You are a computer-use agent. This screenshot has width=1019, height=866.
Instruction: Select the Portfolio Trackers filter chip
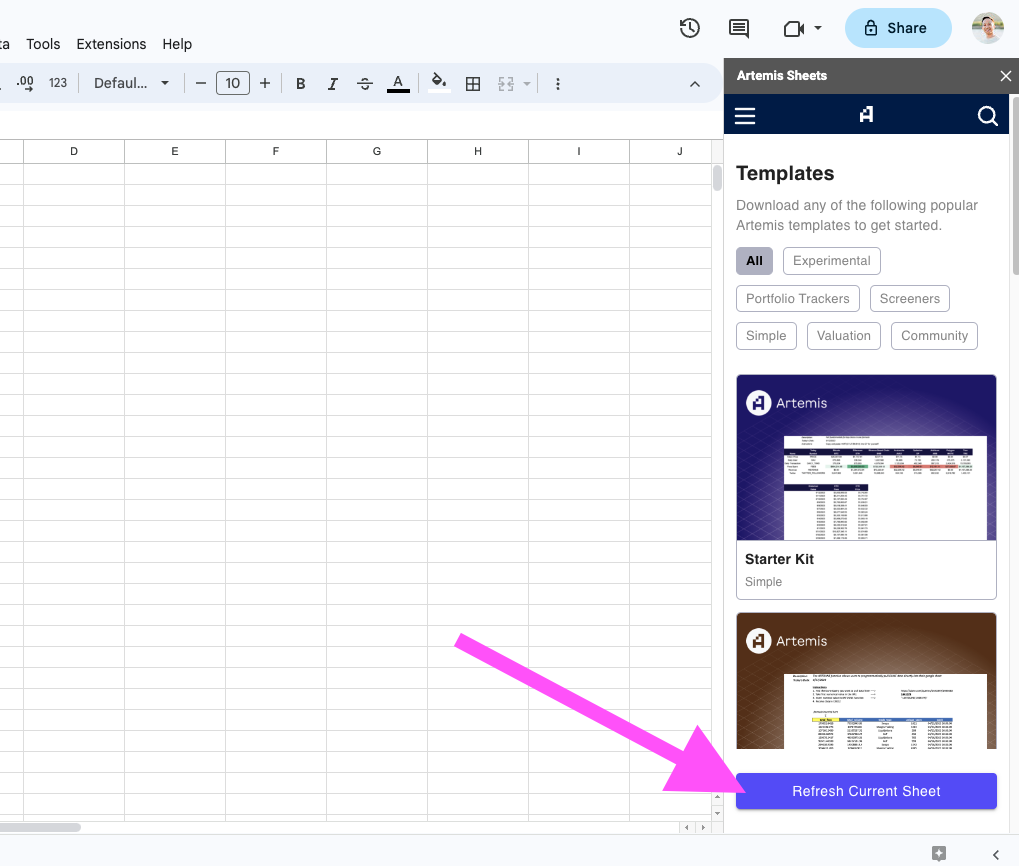coord(797,298)
